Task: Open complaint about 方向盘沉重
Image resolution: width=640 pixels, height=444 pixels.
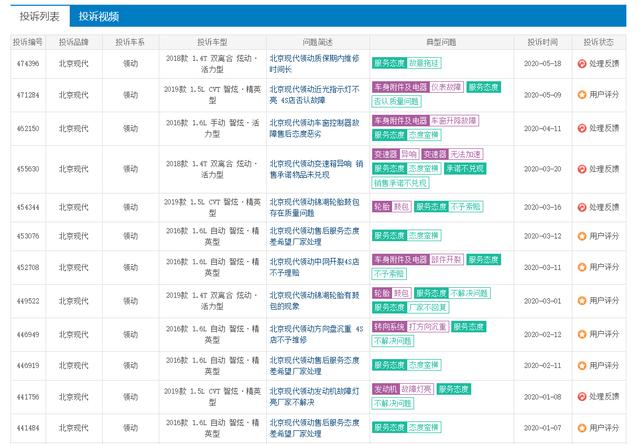Action: click(x=316, y=334)
